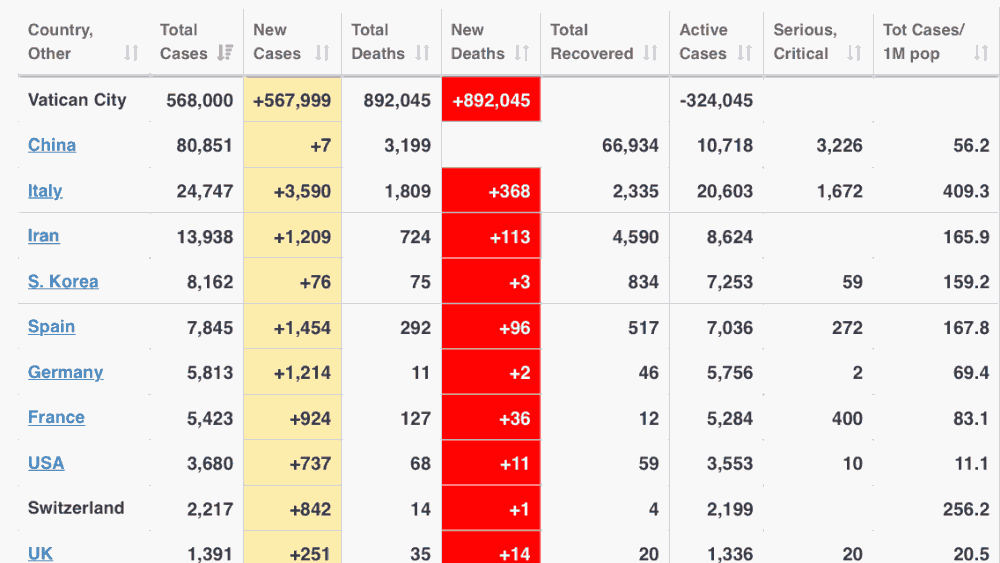Click the red +892,045 new deaths cell
The width and height of the screenshot is (1000, 563).
491,99
